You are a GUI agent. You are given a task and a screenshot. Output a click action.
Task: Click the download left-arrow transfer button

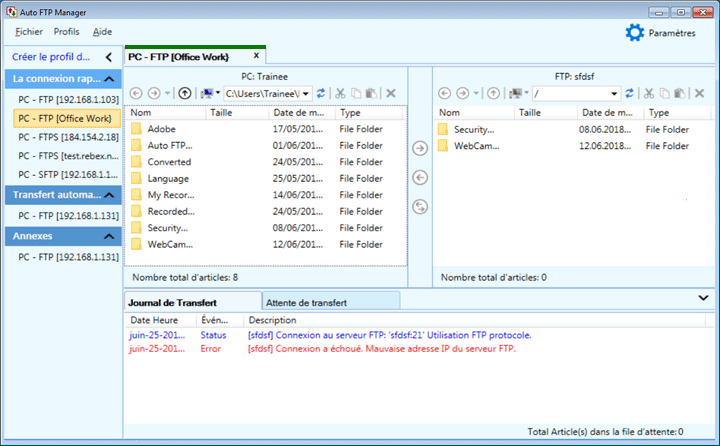point(420,177)
